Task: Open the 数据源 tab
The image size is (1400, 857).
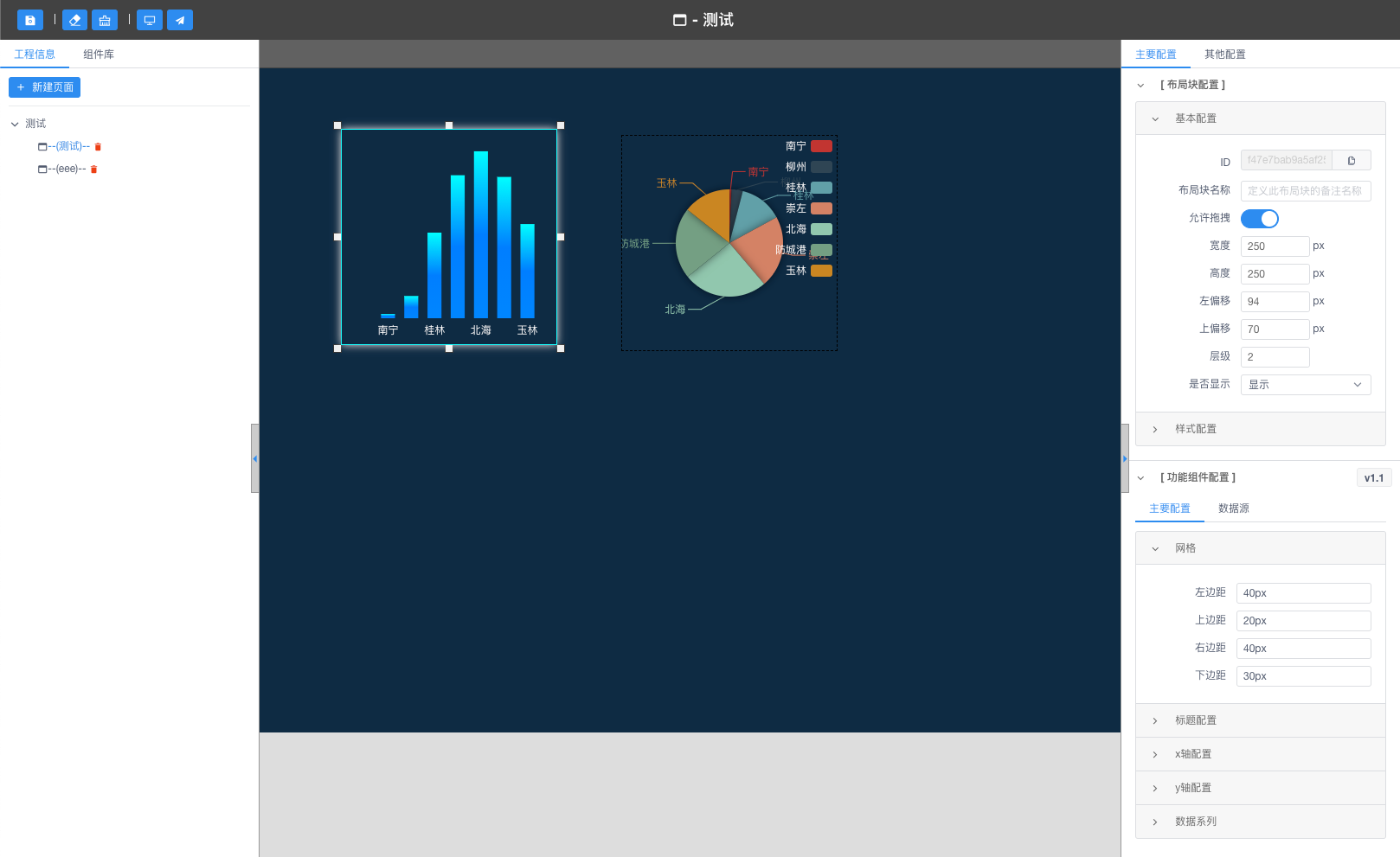Action: [1233, 508]
